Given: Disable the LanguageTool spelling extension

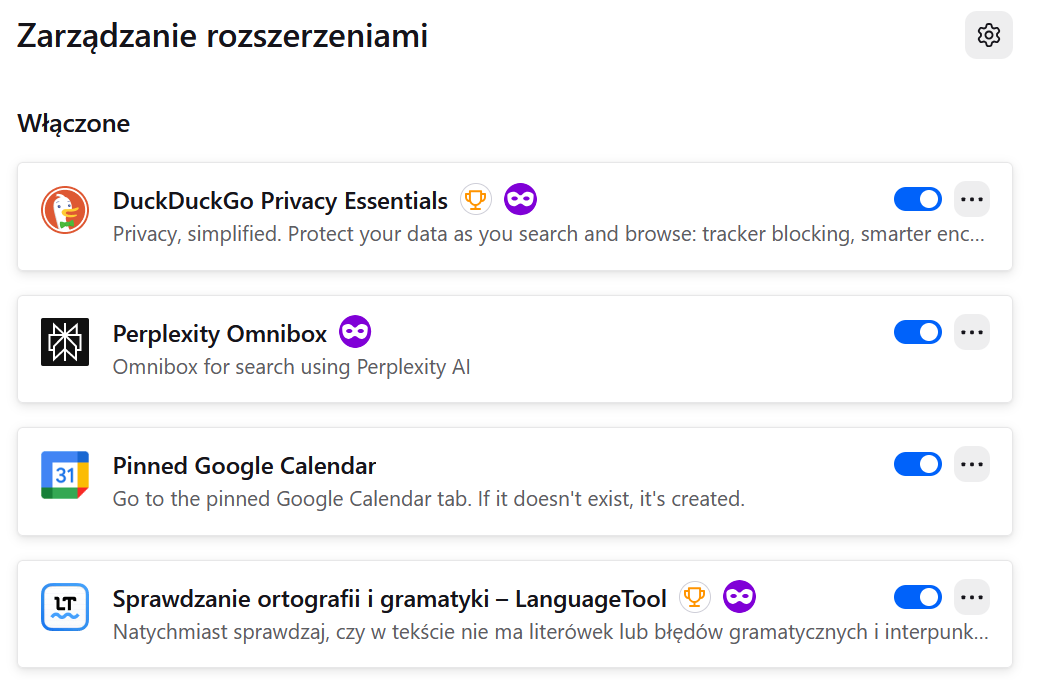Looking at the screenshot, I should [917, 597].
